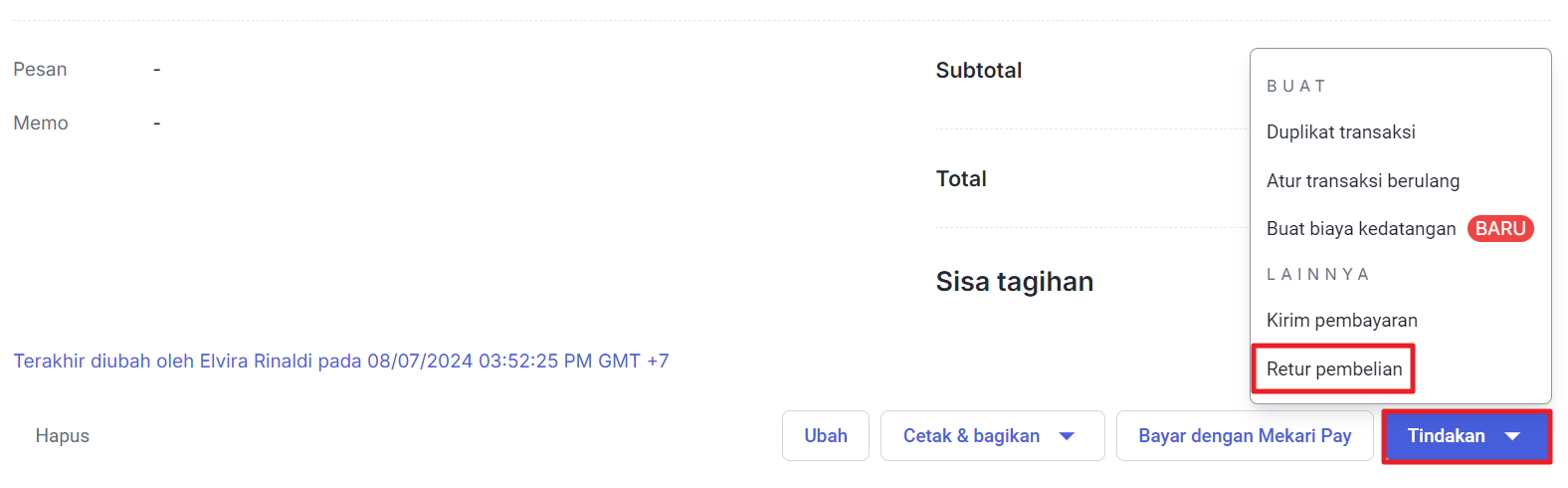Click the Memo field label
Viewport: 1568px width, 488px height.
(41, 123)
